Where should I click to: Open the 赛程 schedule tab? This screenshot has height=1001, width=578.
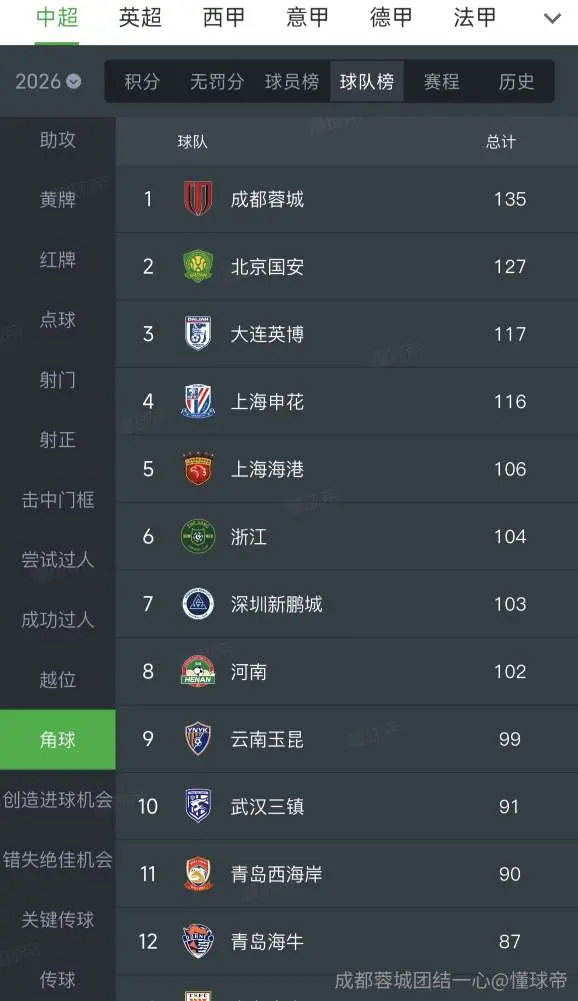click(441, 81)
